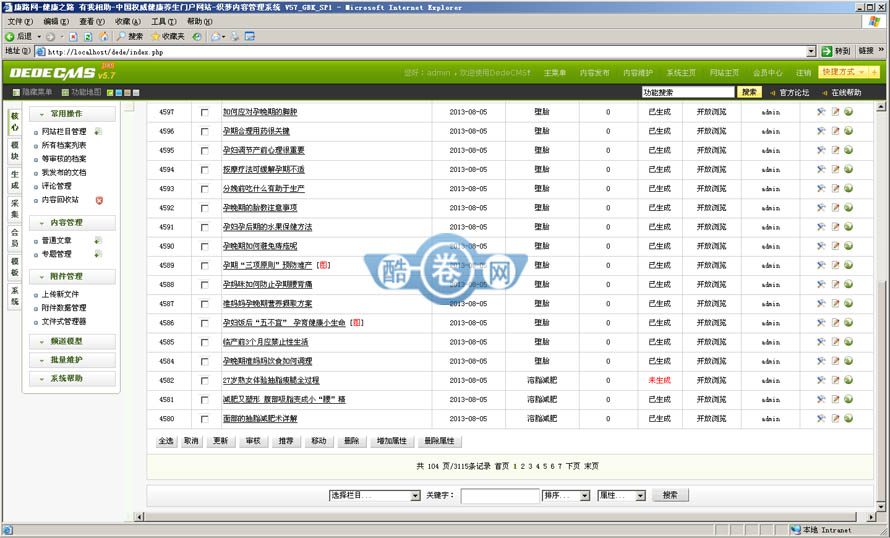Open the IE Favorites (收藏夹) star
This screenshot has height=538, width=890.
tap(155, 36)
